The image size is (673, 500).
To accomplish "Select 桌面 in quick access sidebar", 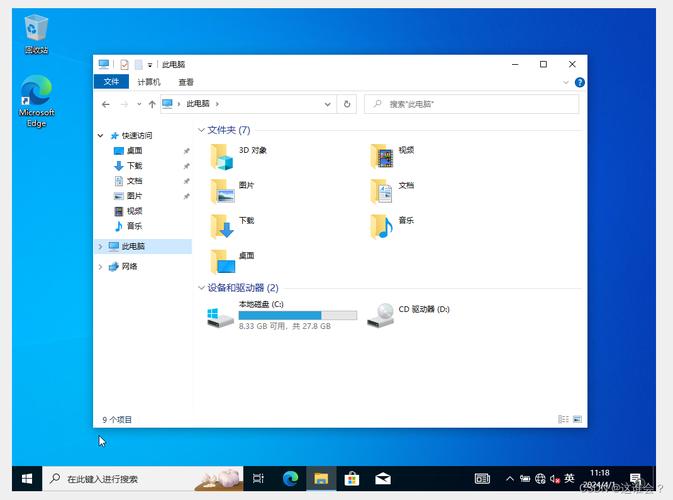I will (134, 151).
